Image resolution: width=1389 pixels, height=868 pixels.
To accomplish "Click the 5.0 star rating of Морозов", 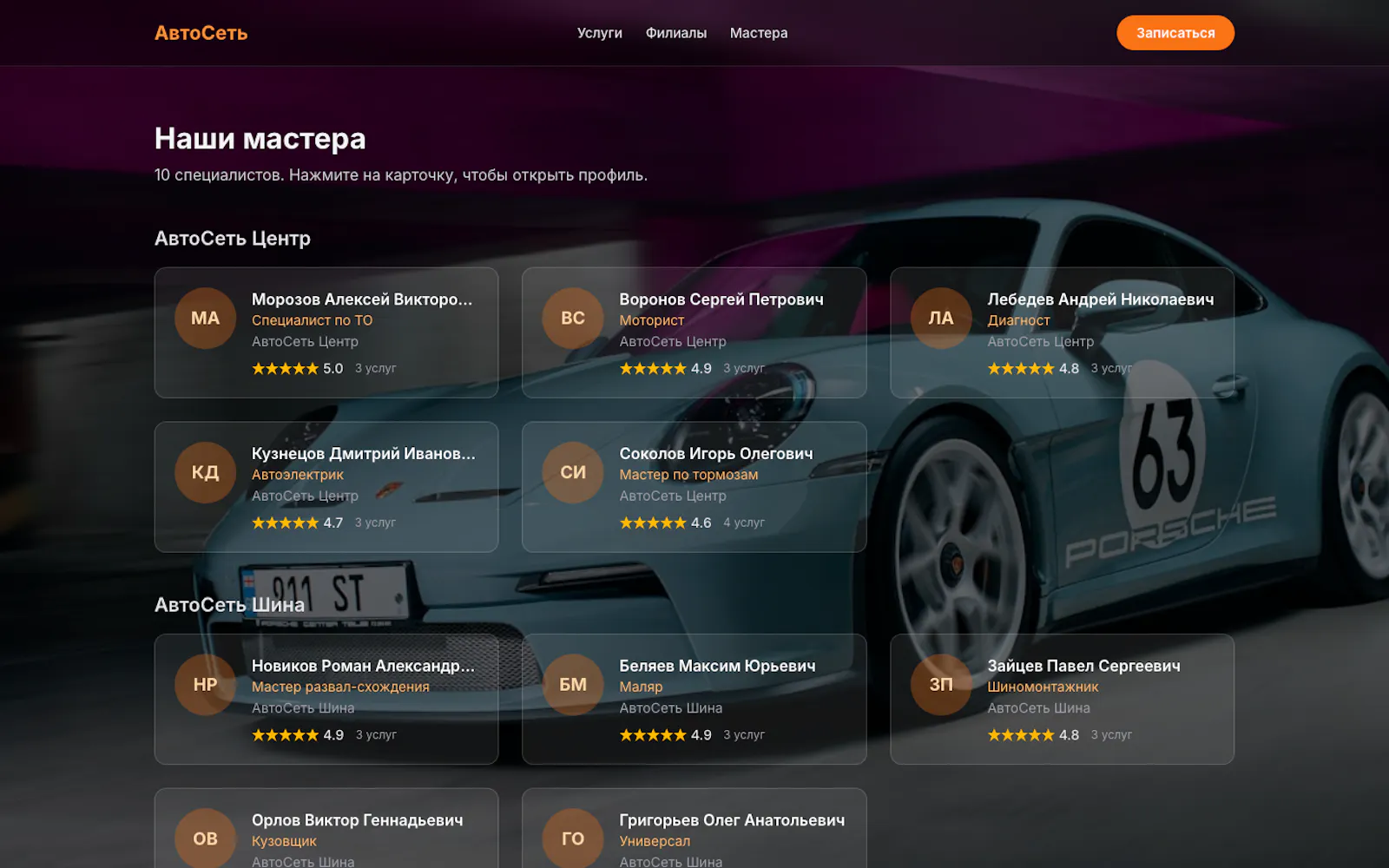I will [297, 369].
